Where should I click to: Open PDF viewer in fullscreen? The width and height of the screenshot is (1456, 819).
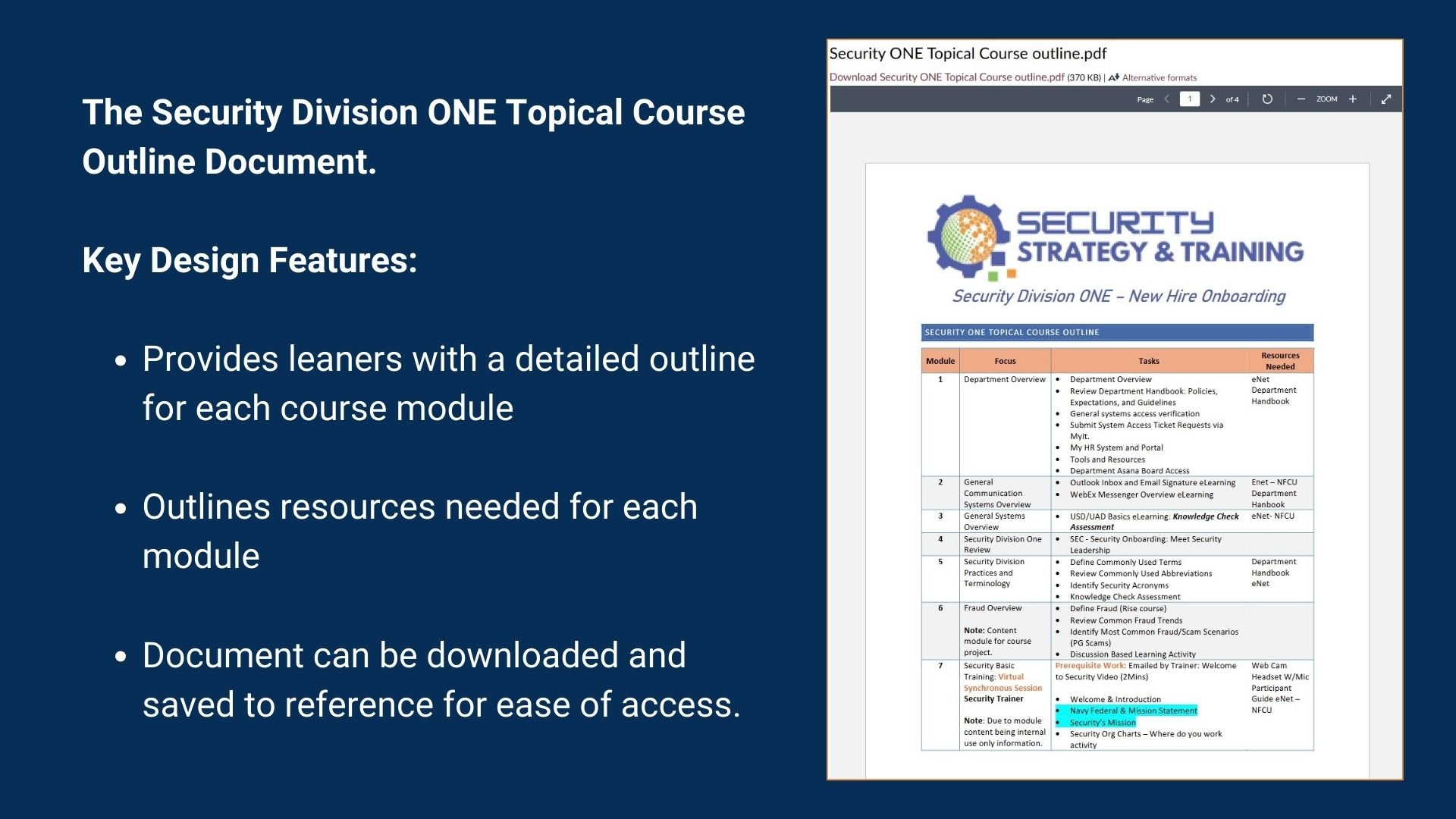(x=1386, y=99)
